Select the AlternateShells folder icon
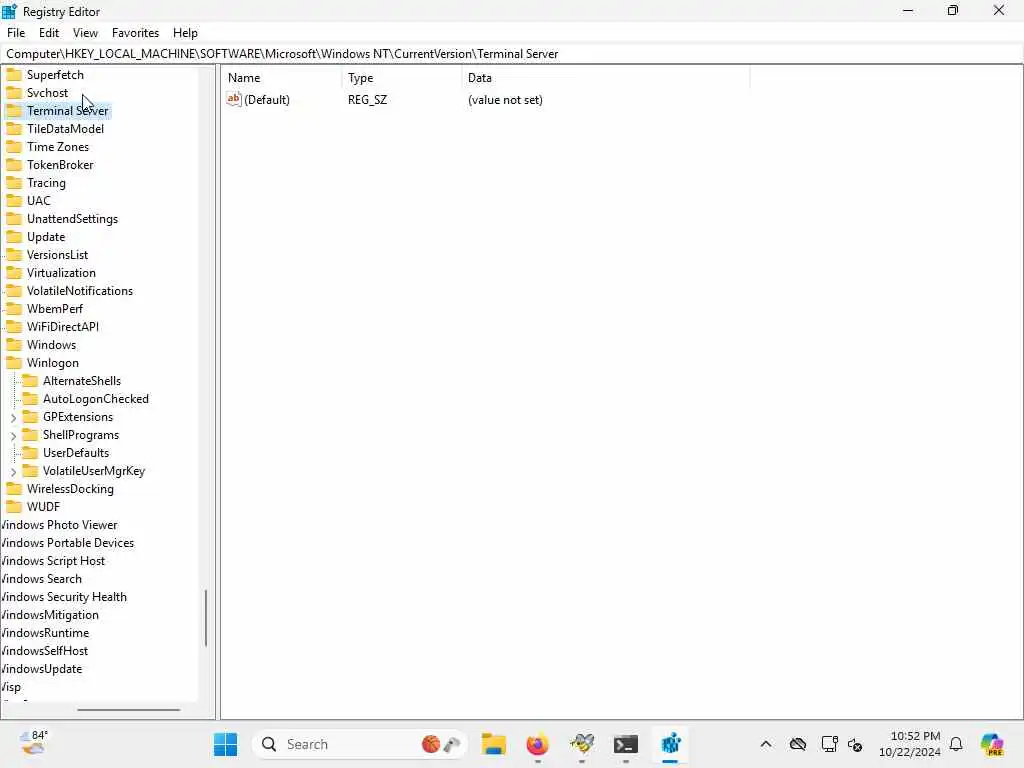1024x768 pixels. click(x=30, y=381)
